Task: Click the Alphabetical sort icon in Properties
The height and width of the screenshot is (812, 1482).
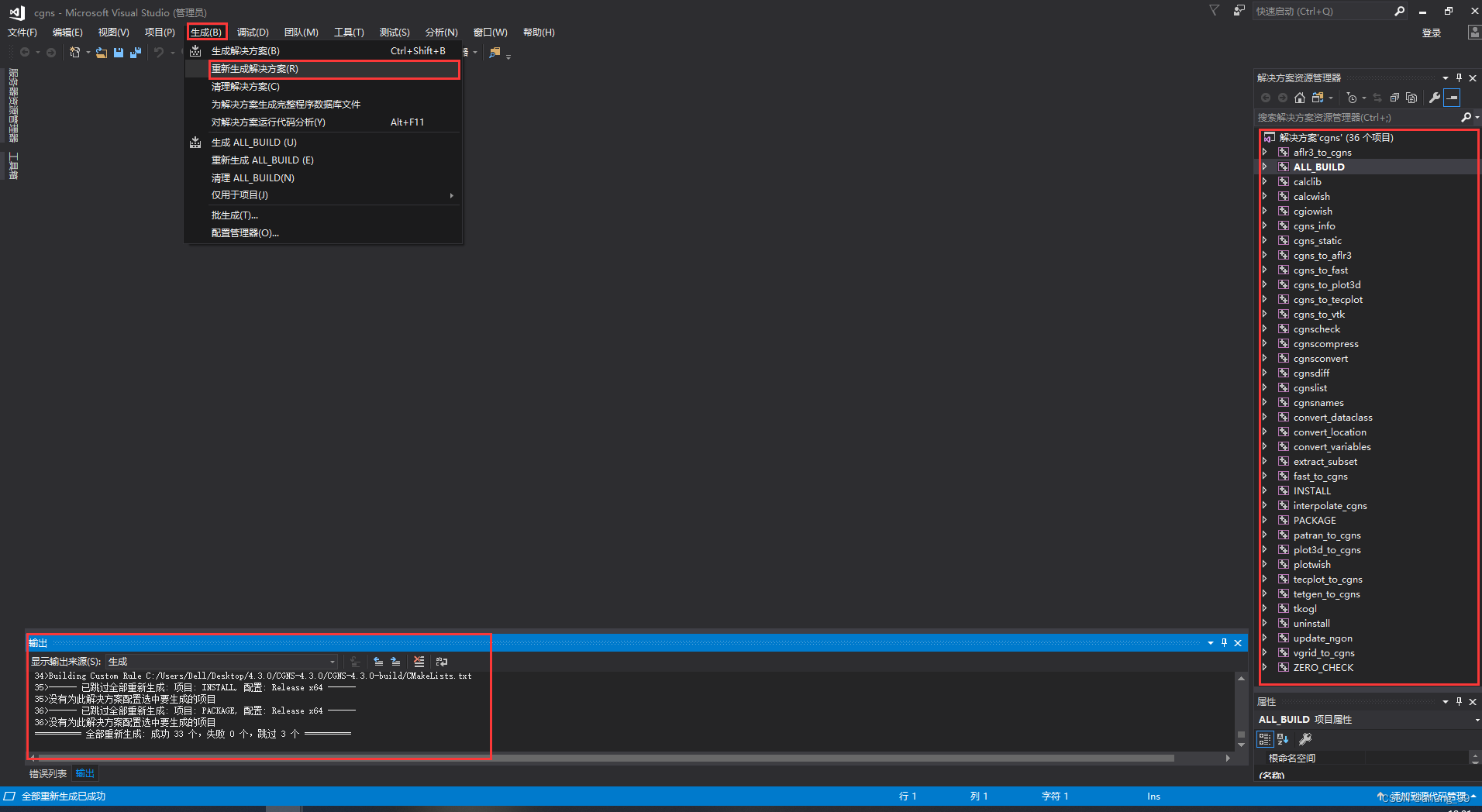Action: tap(1283, 739)
